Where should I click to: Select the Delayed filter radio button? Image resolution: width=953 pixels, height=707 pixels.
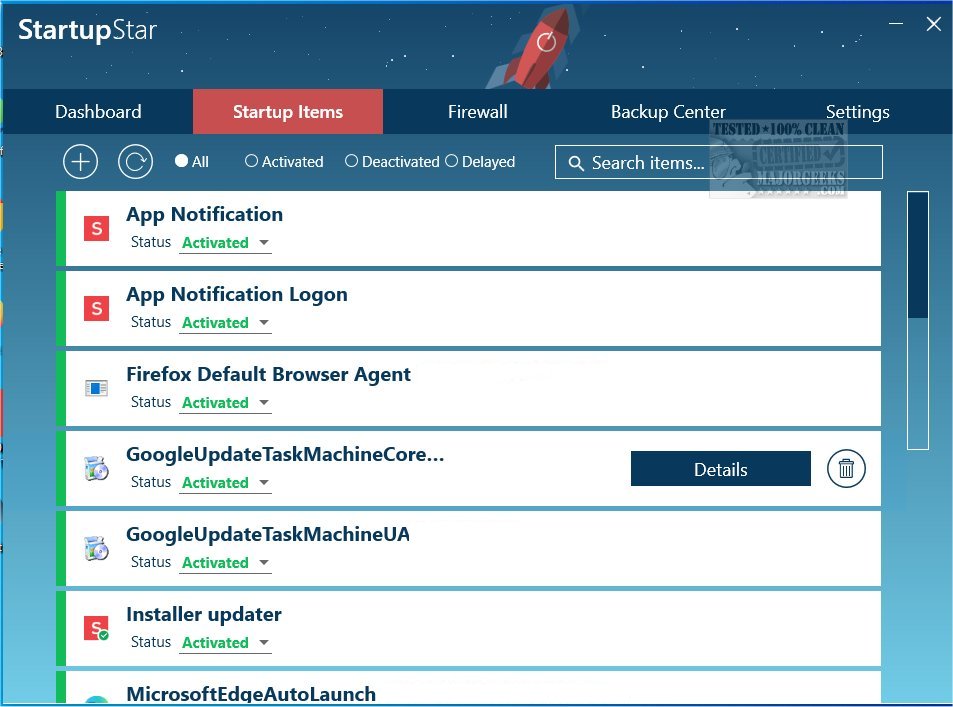pos(452,160)
